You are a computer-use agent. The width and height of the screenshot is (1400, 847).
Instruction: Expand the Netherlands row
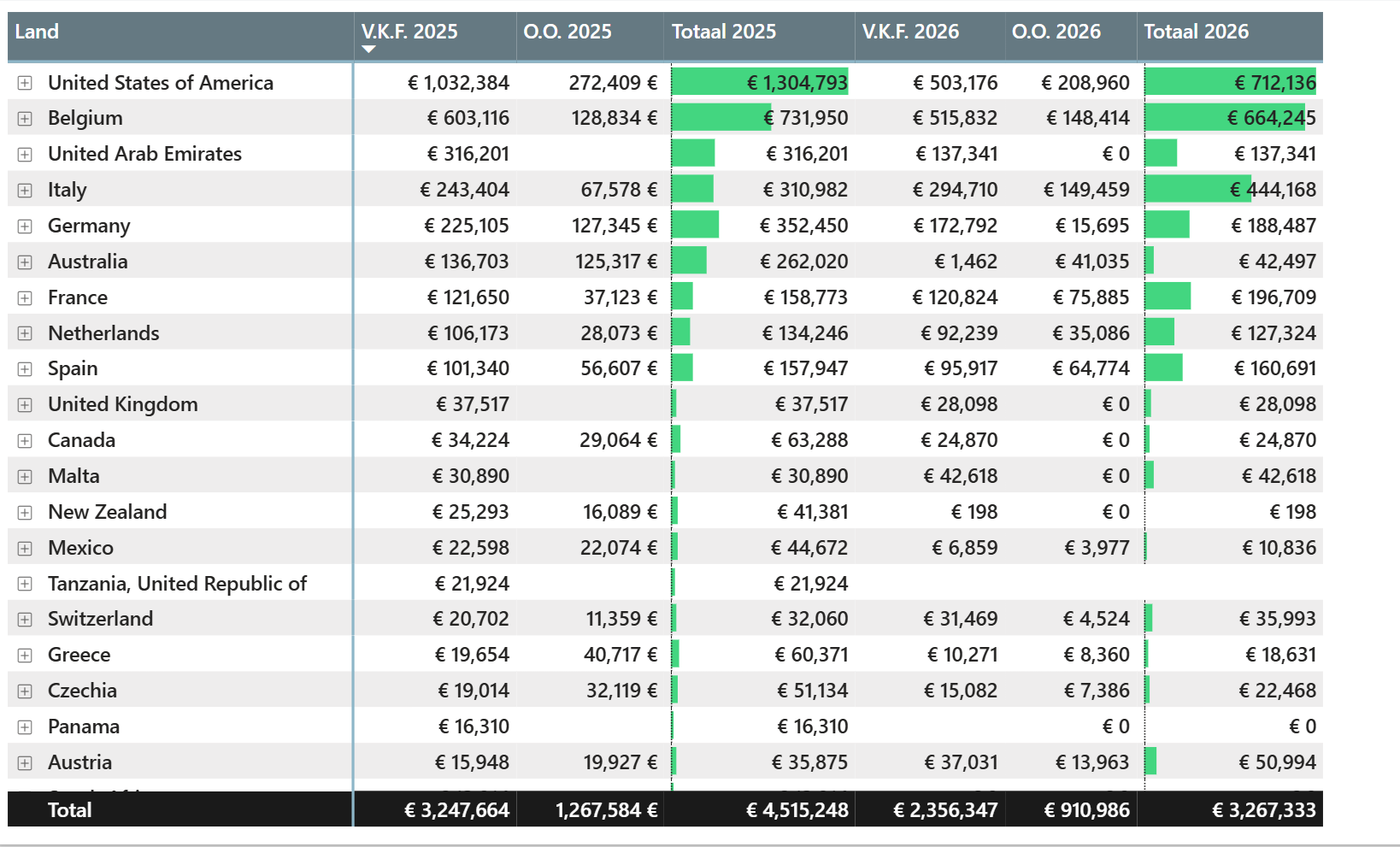[25, 333]
